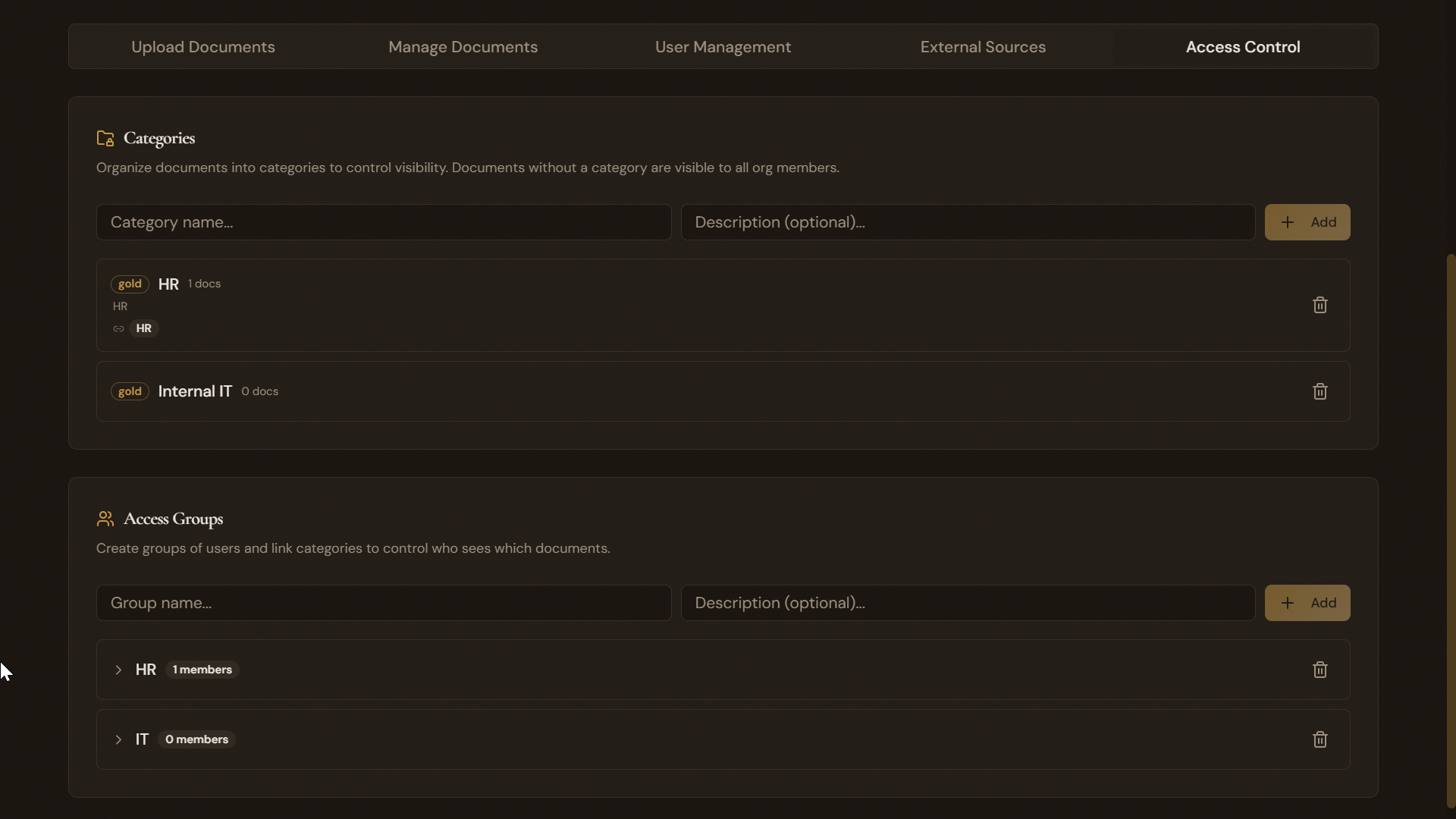Image resolution: width=1456 pixels, height=819 pixels.
Task: Click Add to create a new category
Action: click(x=1308, y=222)
